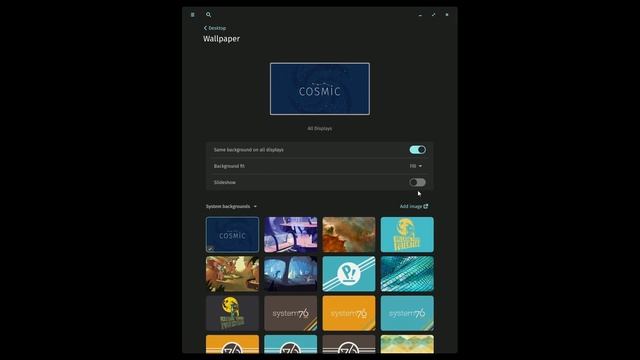The image size is (640, 360).
Task: Select the teal system76 wallpaper
Action: pos(407,313)
